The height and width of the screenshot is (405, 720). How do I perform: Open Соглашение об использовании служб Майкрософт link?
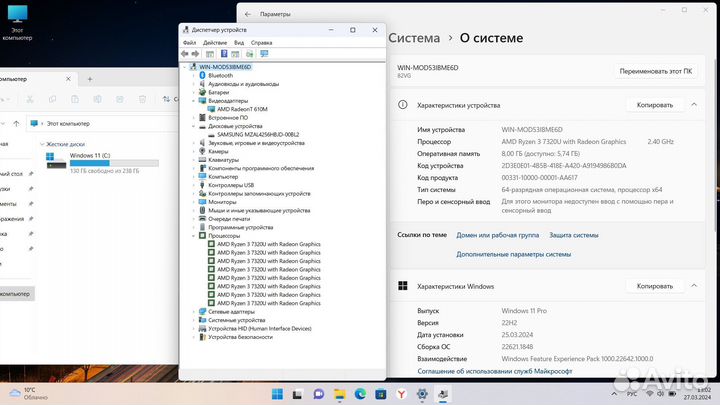495,371
